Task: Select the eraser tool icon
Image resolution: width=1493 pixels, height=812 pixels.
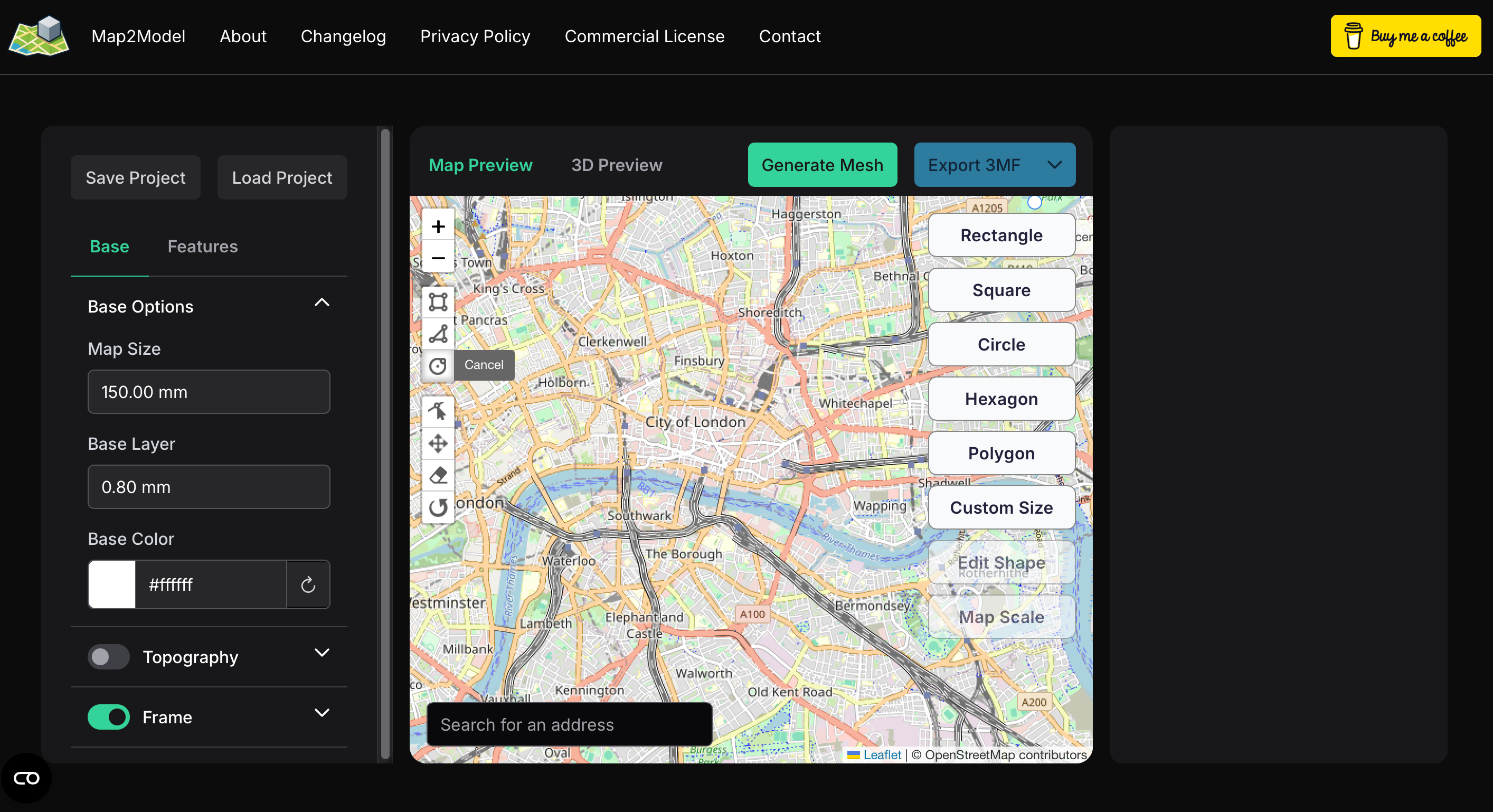Action: pos(438,475)
